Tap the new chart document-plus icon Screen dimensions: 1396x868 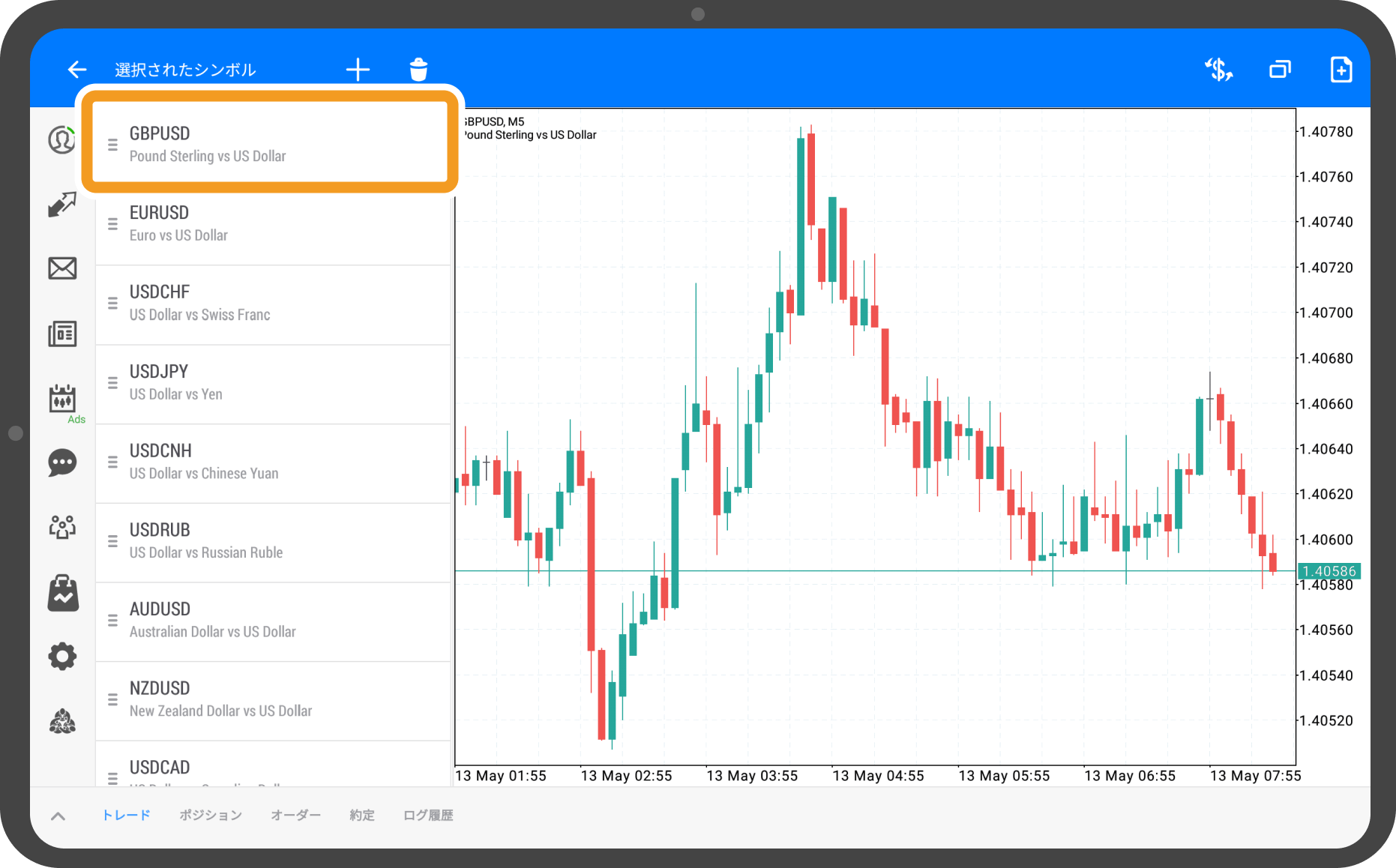pos(1341,70)
